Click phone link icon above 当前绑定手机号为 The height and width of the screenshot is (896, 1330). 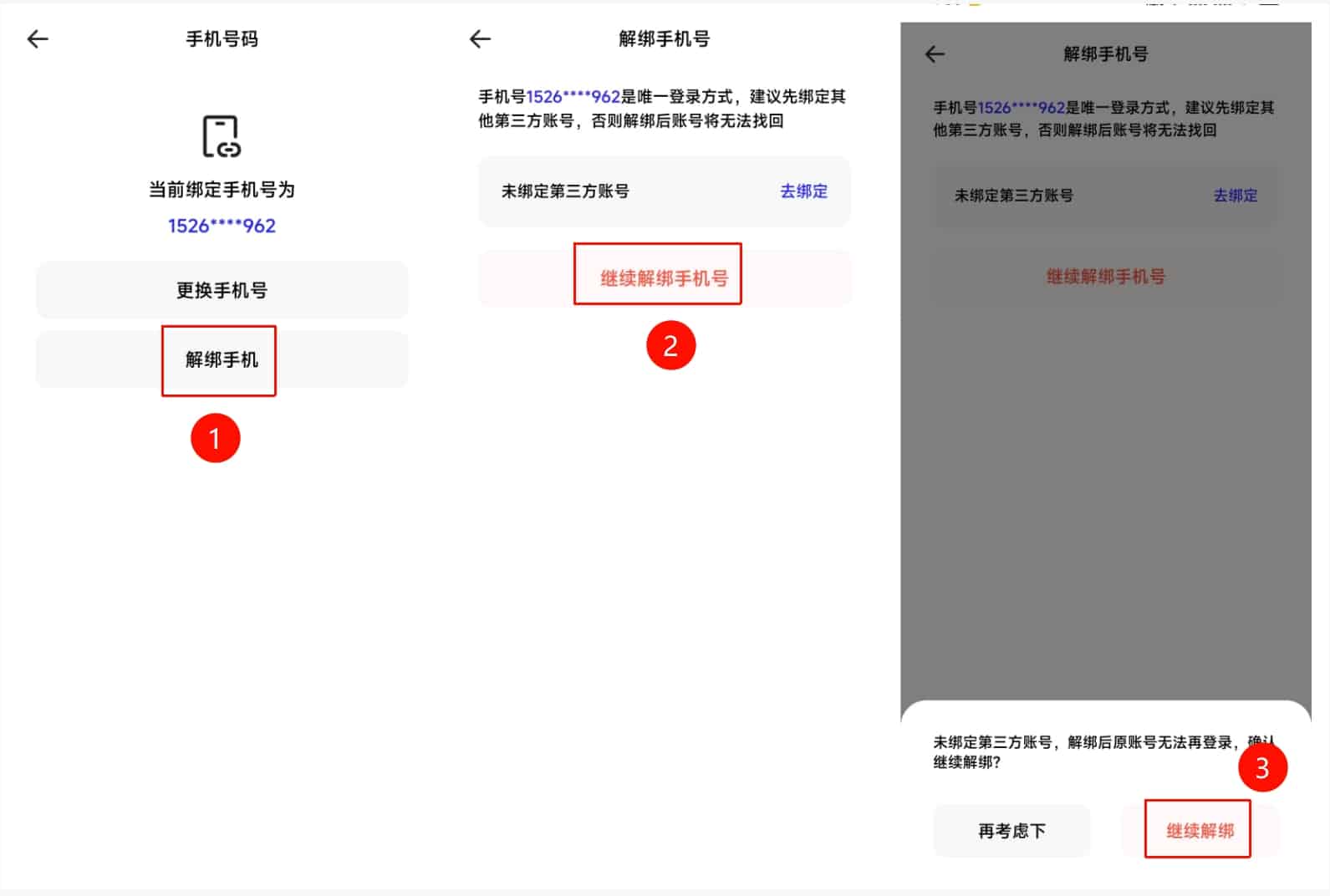[x=222, y=137]
